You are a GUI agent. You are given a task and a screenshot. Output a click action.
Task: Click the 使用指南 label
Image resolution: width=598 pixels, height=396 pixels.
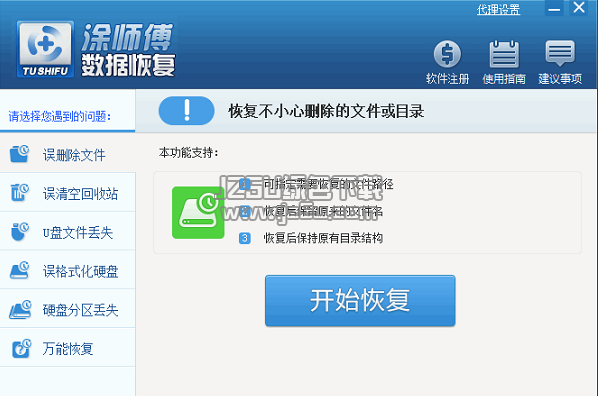[x=504, y=79]
